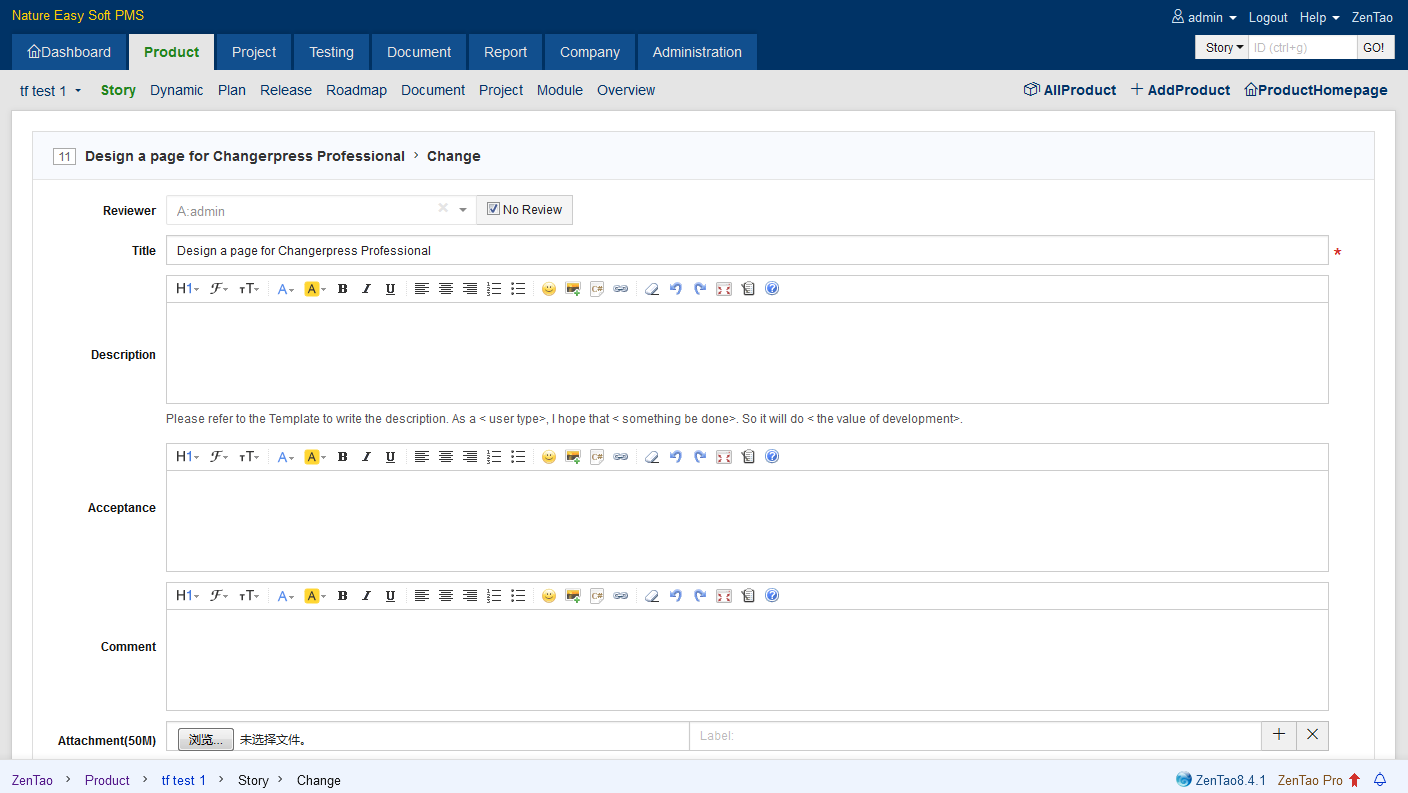Click the Logout link
This screenshot has height=793, width=1408.
(1268, 17)
